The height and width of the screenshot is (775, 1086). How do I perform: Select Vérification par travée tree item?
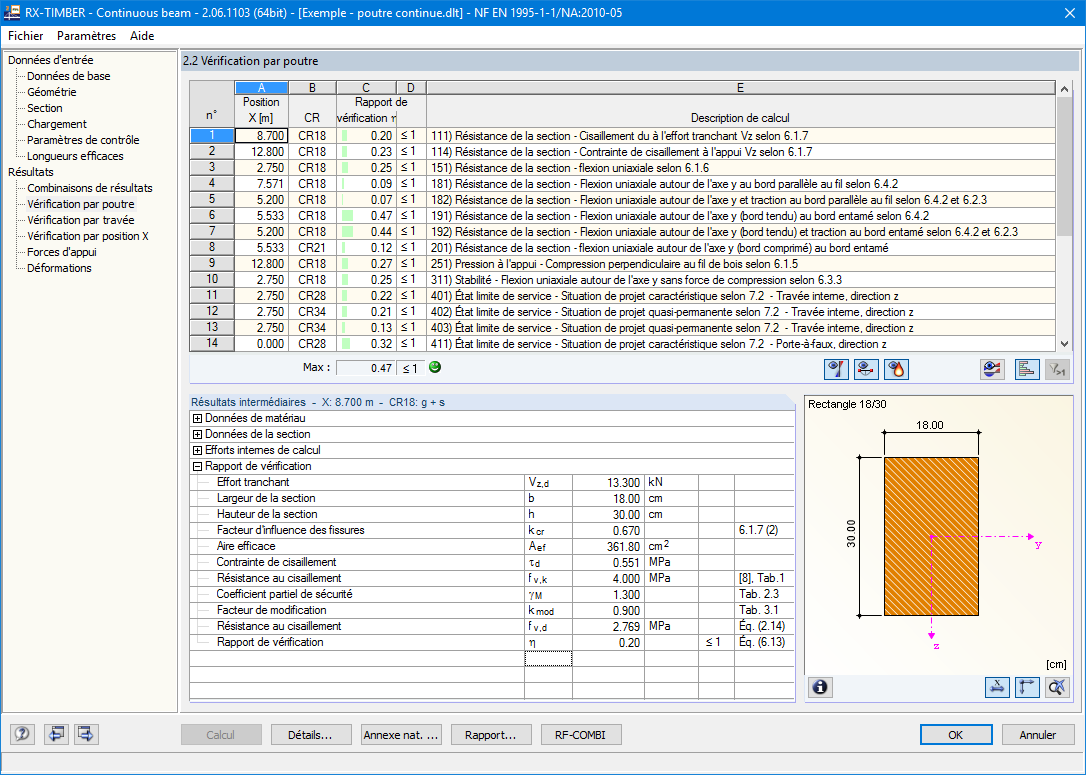point(80,220)
